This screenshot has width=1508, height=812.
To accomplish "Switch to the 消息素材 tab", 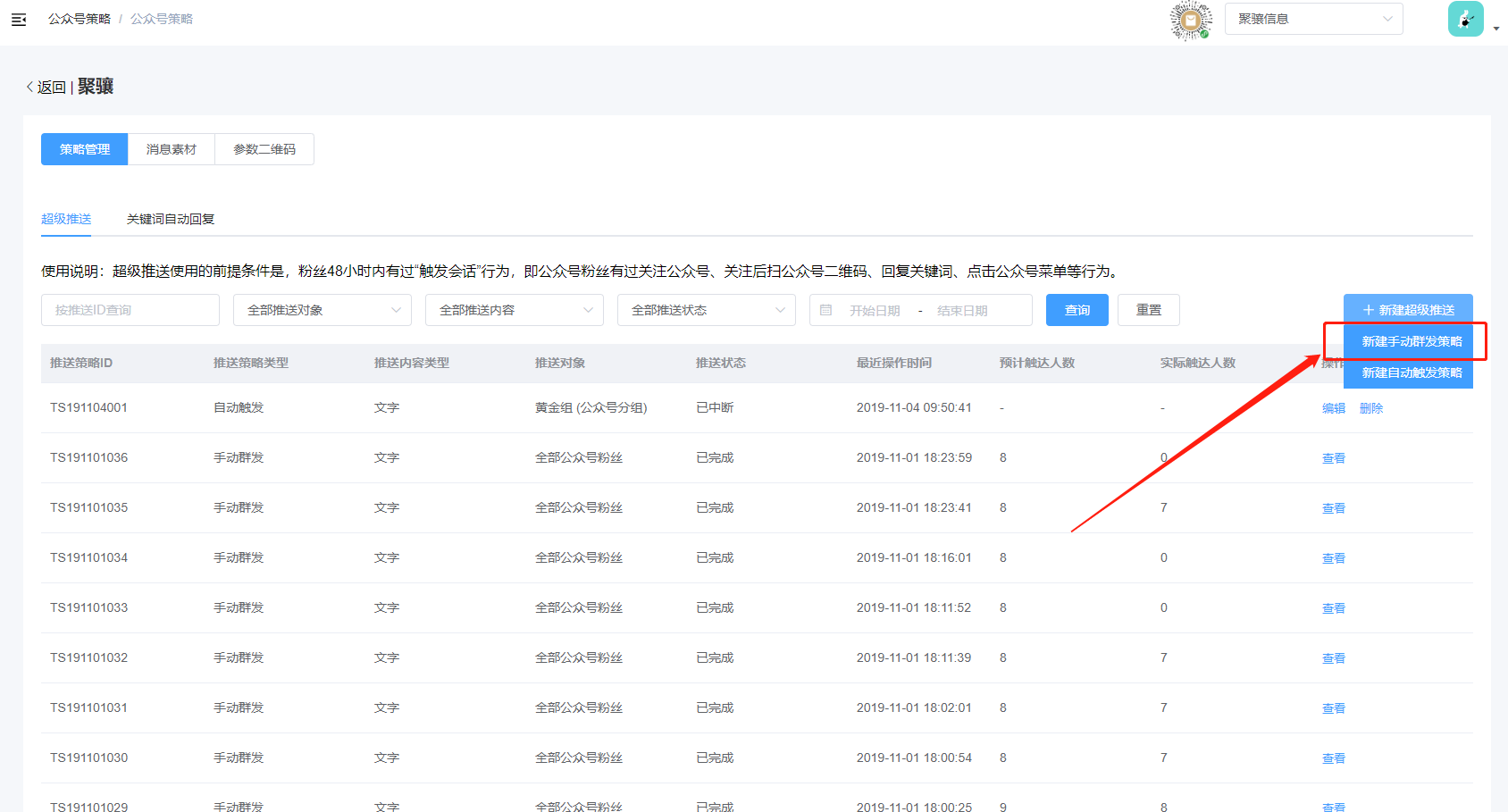I will (x=172, y=149).
